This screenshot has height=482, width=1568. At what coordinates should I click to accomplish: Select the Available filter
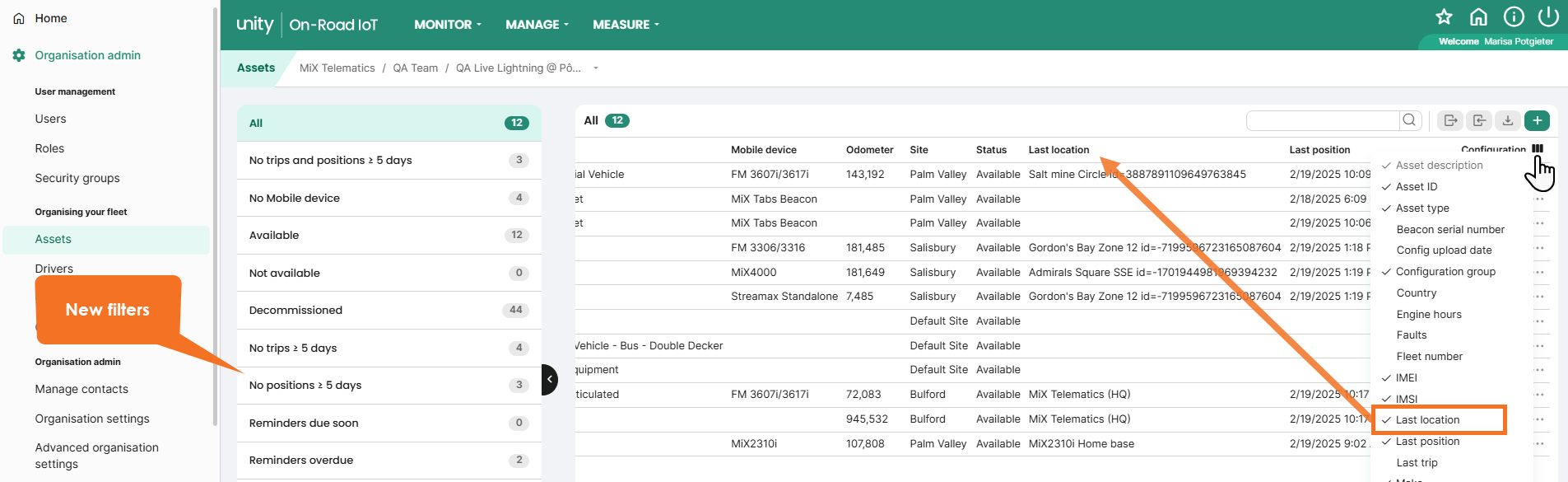pos(389,236)
